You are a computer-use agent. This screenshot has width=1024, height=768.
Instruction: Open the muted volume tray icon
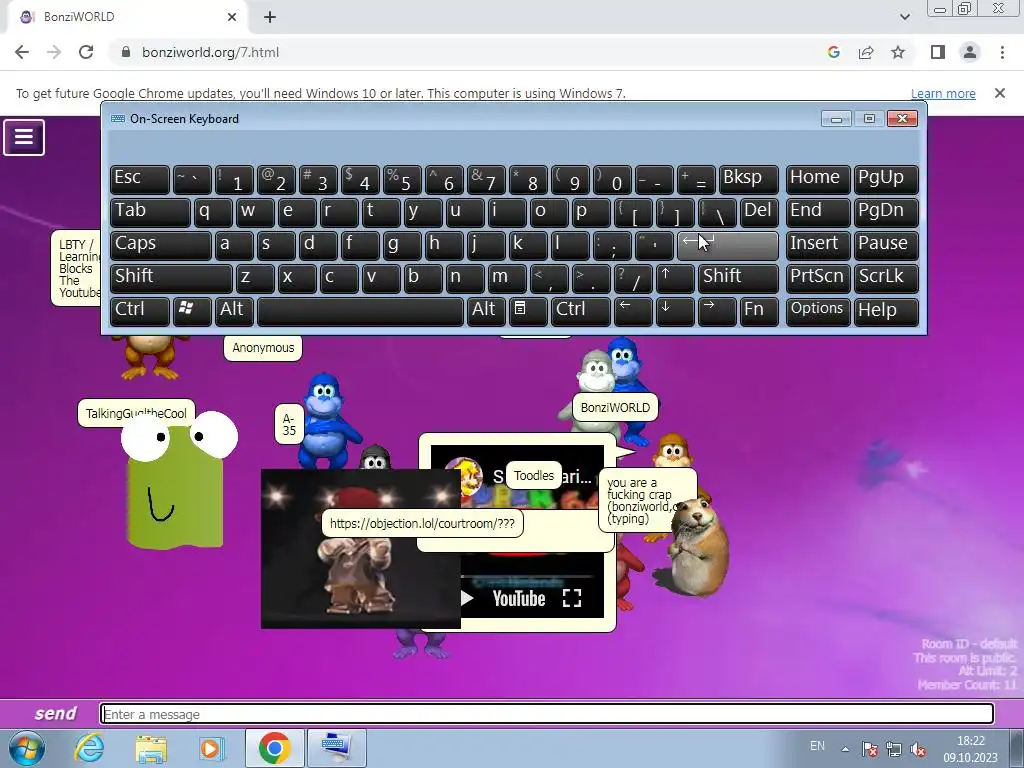(x=918, y=749)
